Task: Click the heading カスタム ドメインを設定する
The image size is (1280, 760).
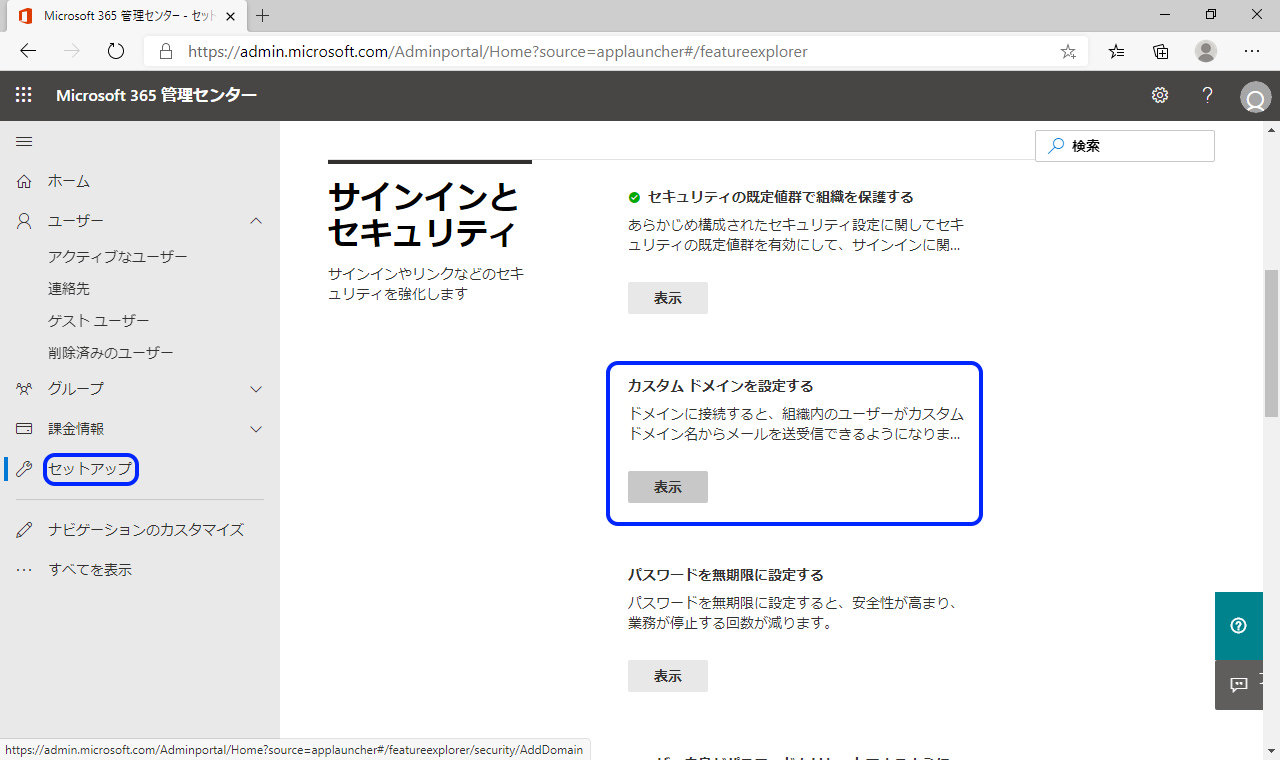Action: point(721,386)
